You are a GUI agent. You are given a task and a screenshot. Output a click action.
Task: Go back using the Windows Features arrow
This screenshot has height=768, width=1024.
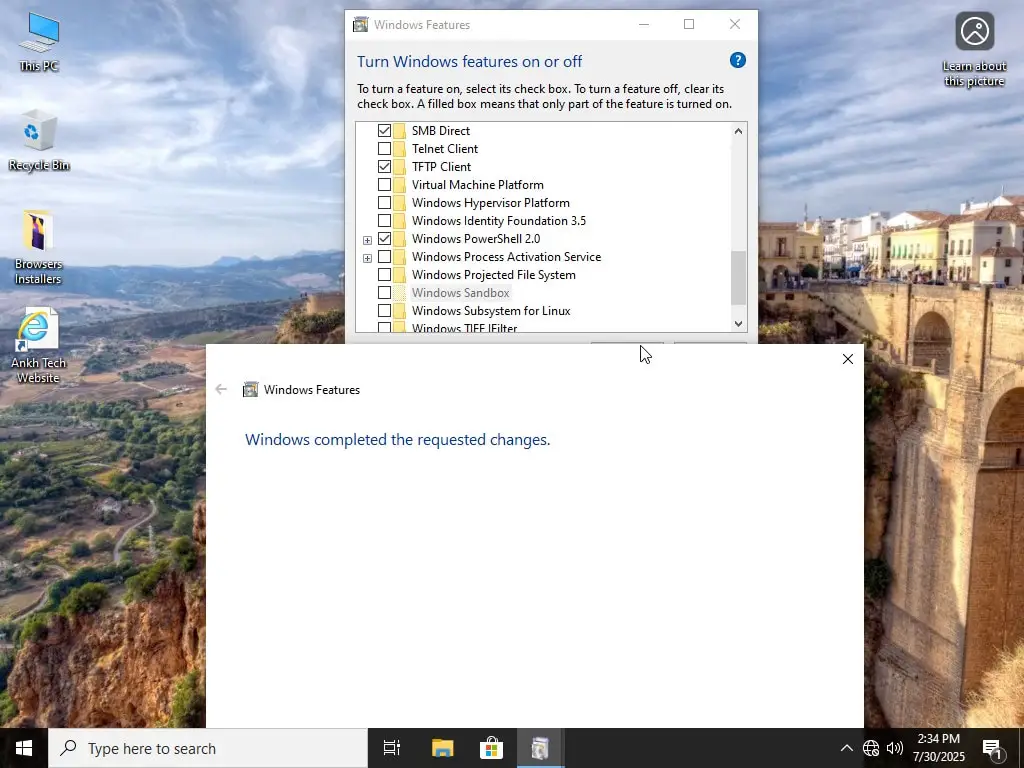point(221,389)
